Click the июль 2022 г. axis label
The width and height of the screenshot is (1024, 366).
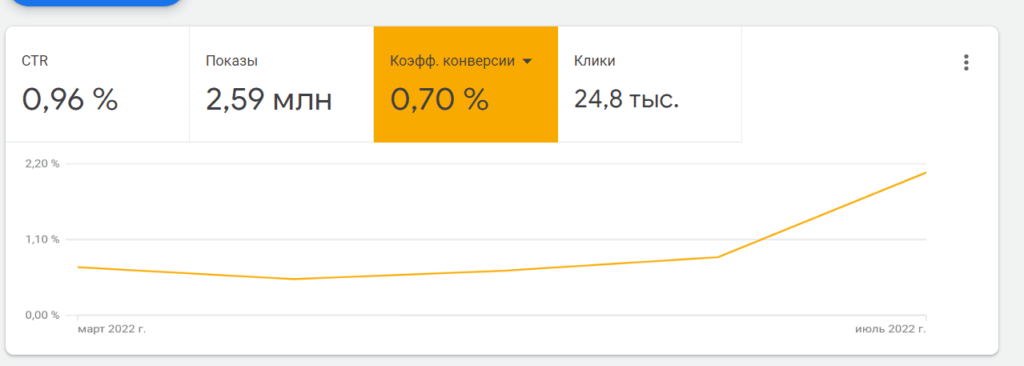click(891, 329)
